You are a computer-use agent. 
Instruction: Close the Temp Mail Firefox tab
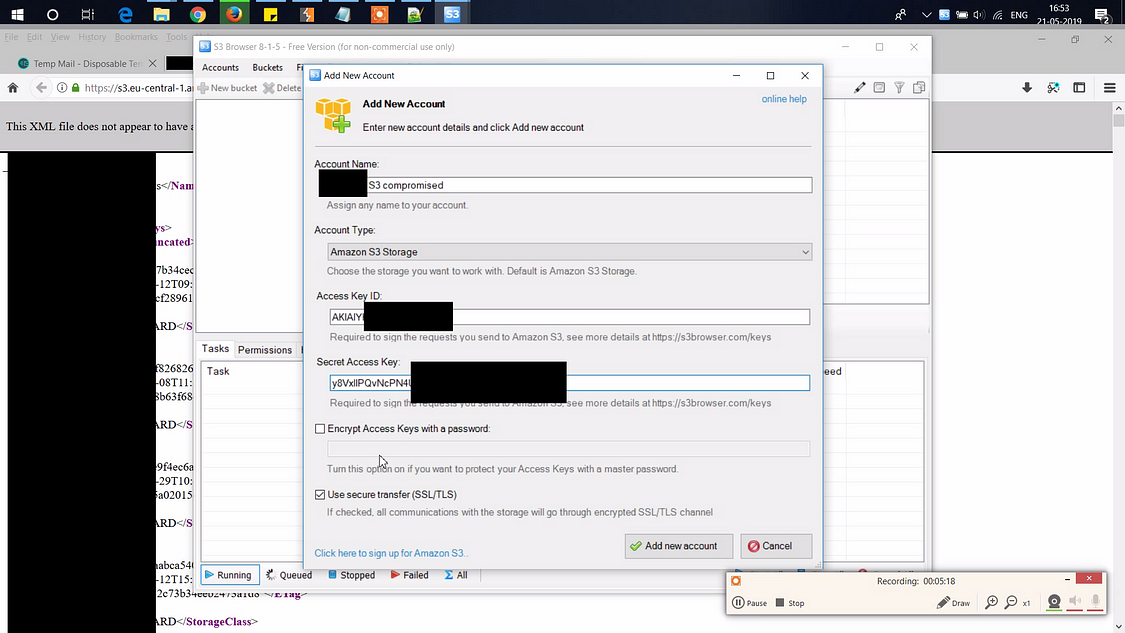click(x=152, y=63)
